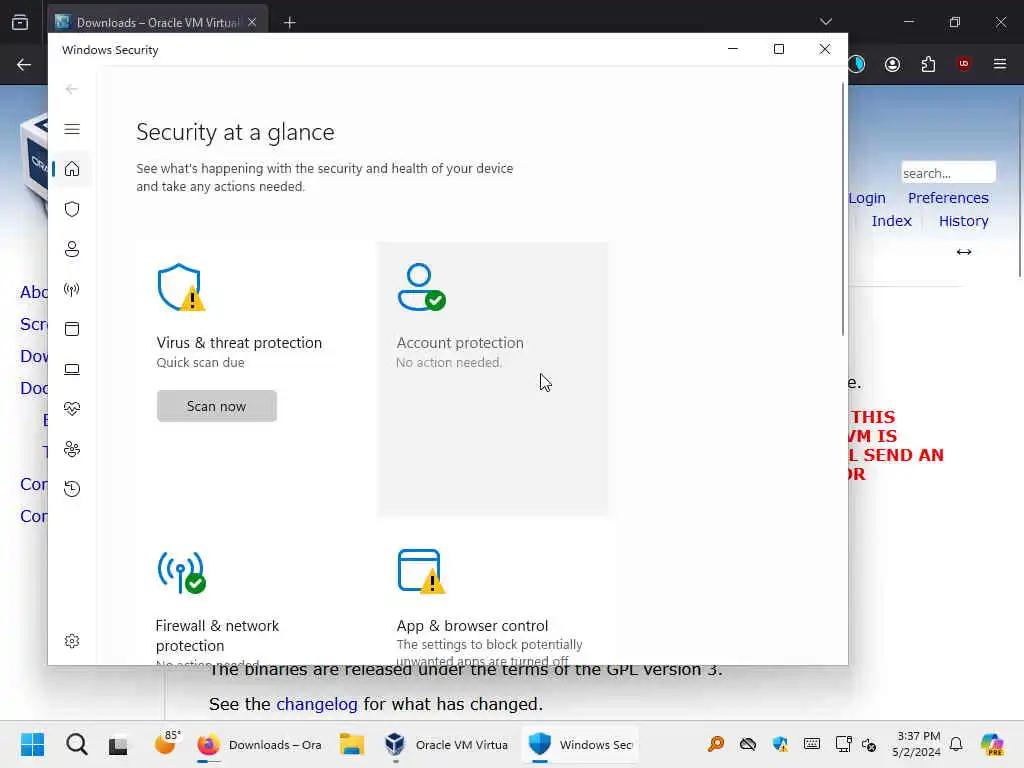Switch to Firefox Downloads taskbar item
This screenshot has height=768, width=1024.
coord(260,744)
